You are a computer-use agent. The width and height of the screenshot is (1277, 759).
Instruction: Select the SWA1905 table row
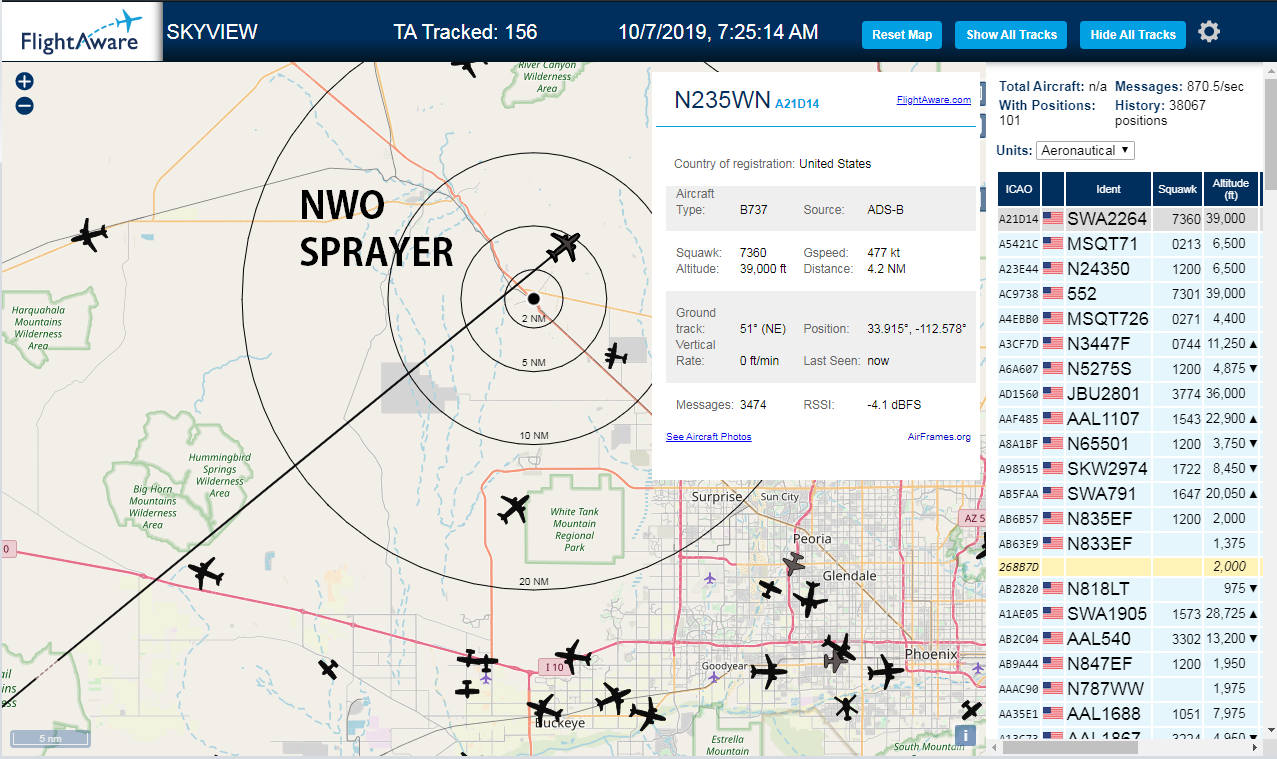[1128, 613]
